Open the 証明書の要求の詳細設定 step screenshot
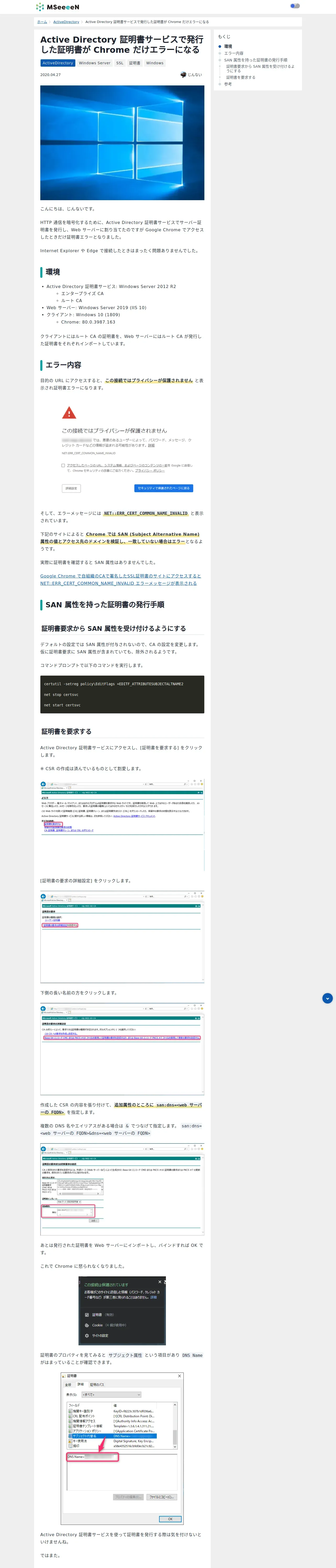The image size is (336, 1568). pos(122,937)
